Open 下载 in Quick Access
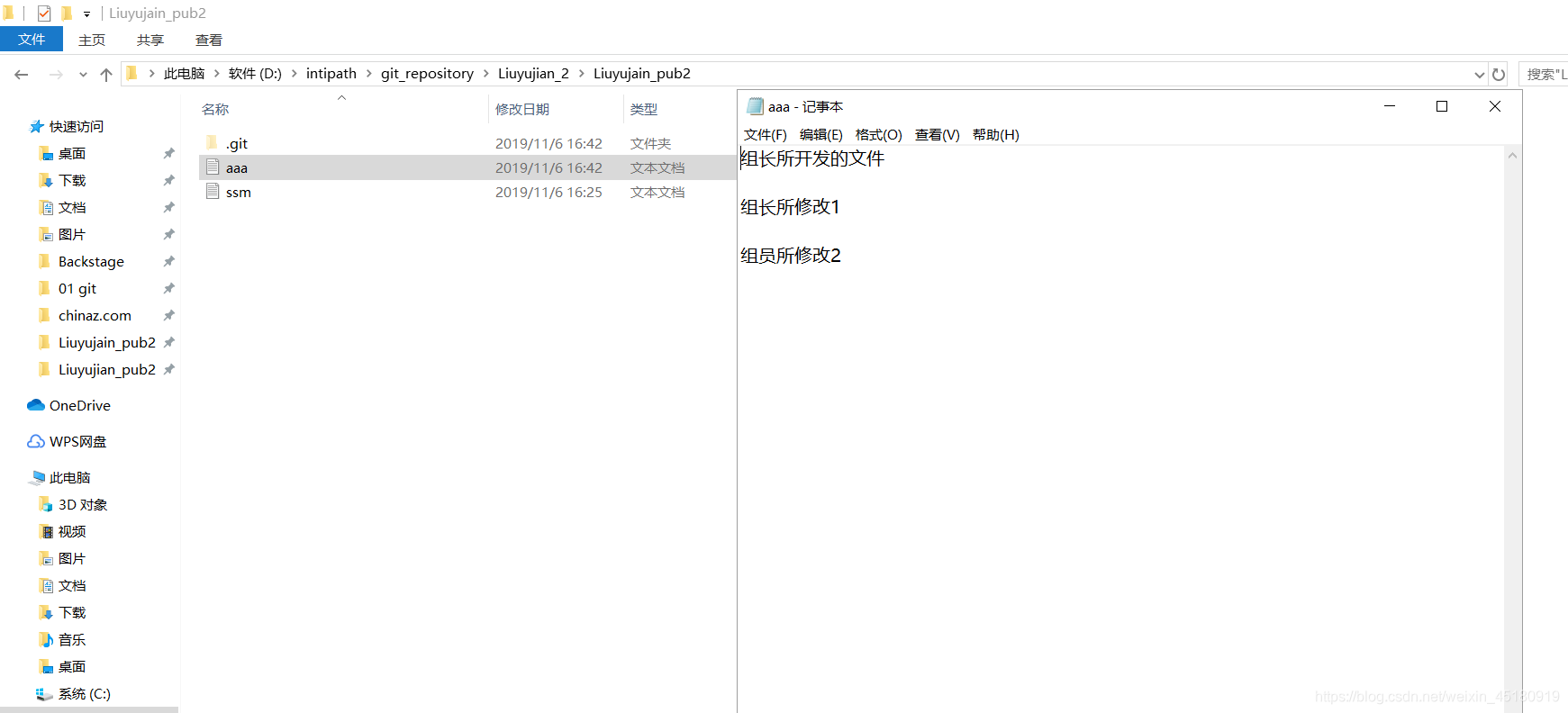The image size is (1568, 713). point(72,181)
